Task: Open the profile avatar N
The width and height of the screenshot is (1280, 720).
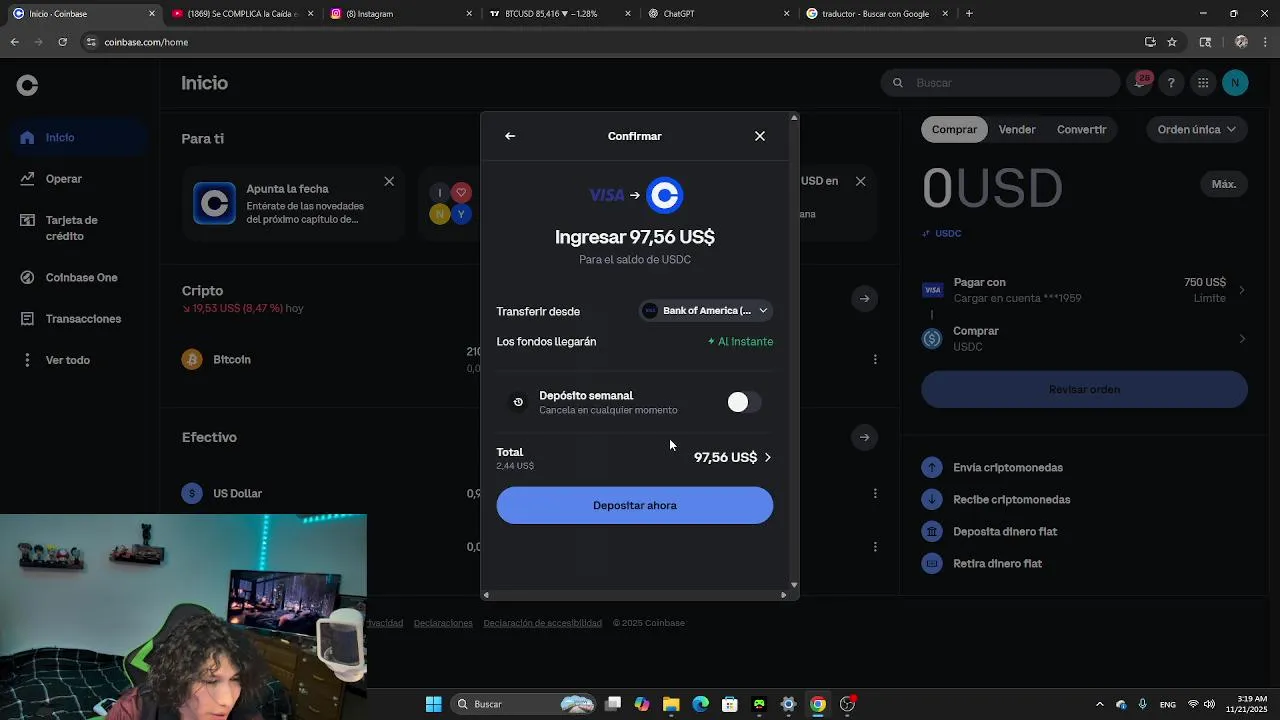Action: click(x=1235, y=83)
